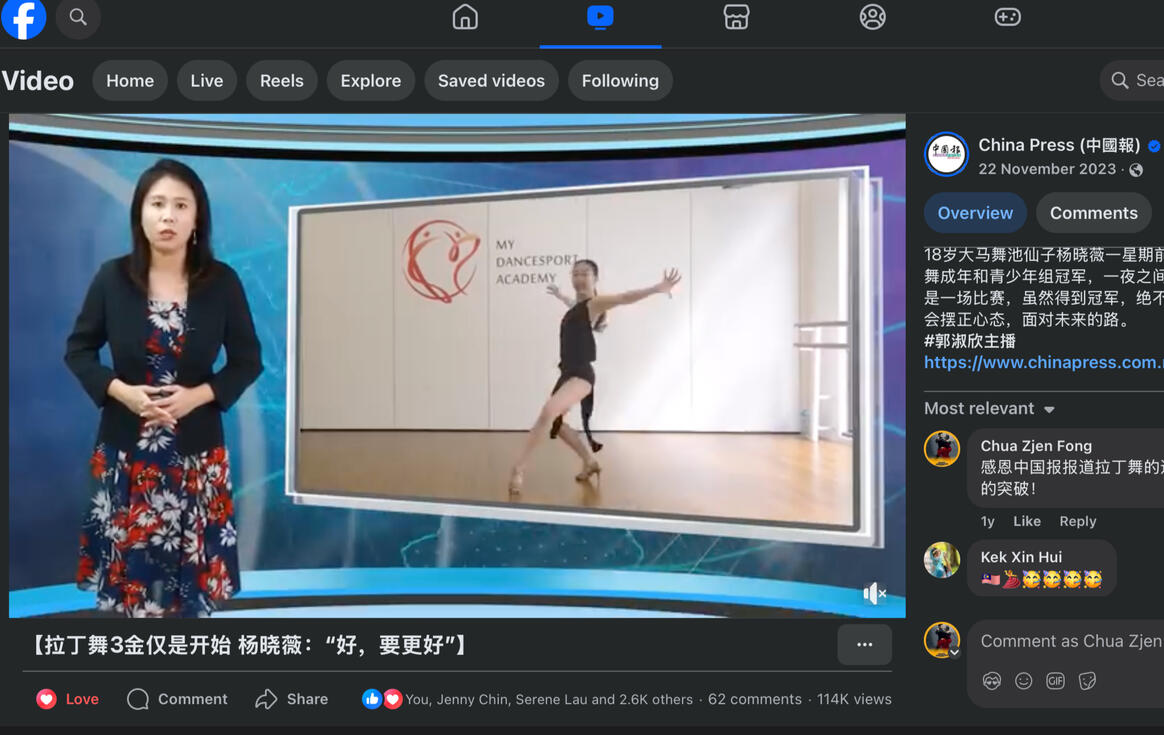Select the Home feed icon in top navigation
This screenshot has width=1164, height=735.
tap(464, 17)
